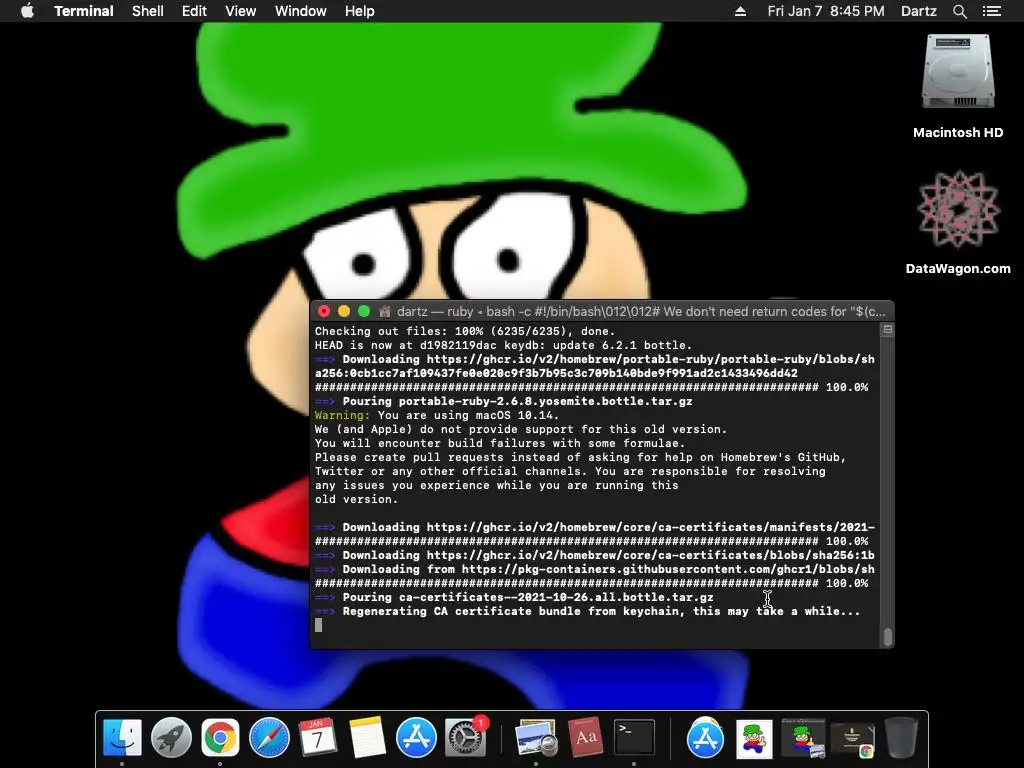This screenshot has height=768, width=1024.
Task: Open the Trash in the Dock
Action: point(901,737)
